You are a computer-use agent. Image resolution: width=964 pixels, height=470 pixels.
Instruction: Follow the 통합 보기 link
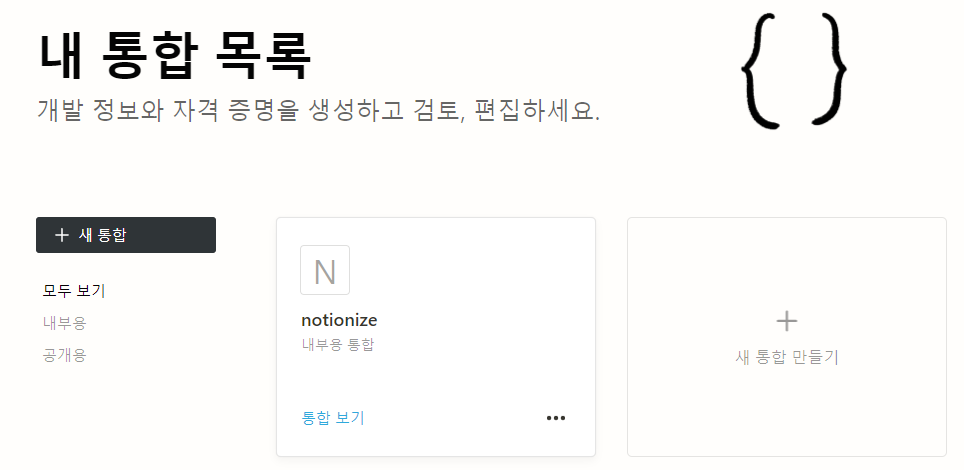click(x=333, y=418)
